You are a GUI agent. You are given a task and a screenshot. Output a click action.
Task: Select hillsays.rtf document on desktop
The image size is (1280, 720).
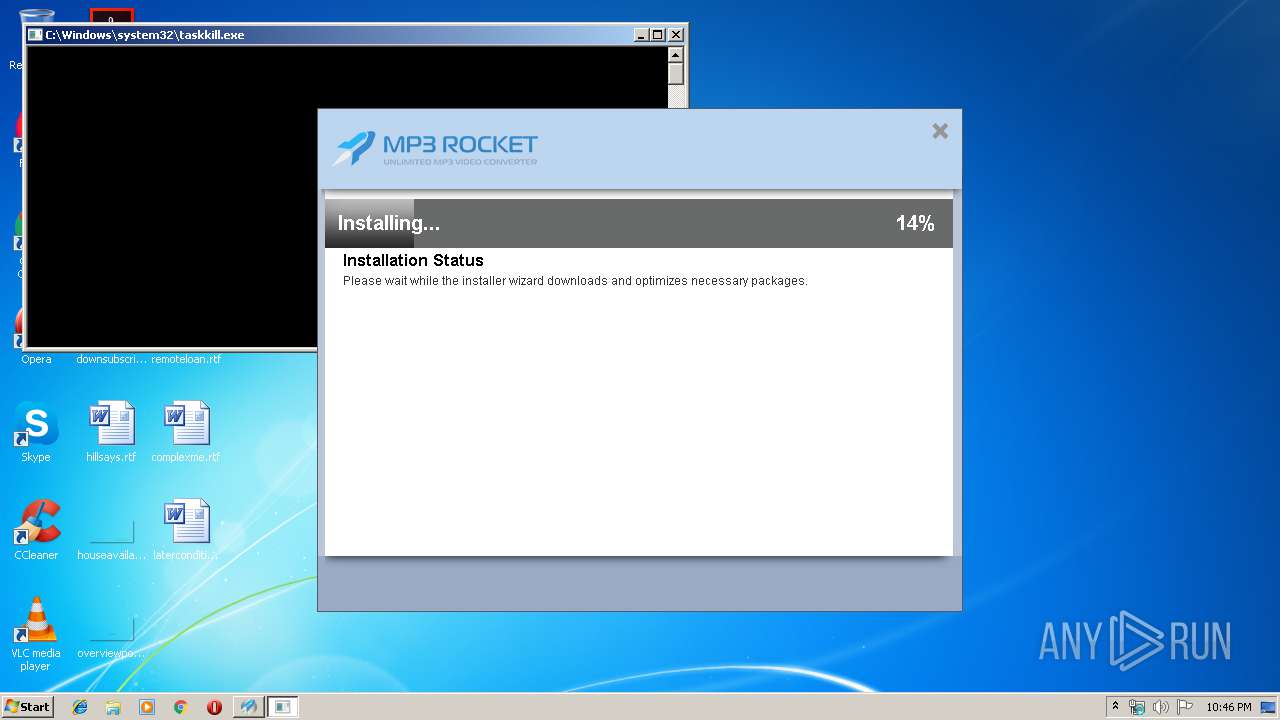(111, 432)
